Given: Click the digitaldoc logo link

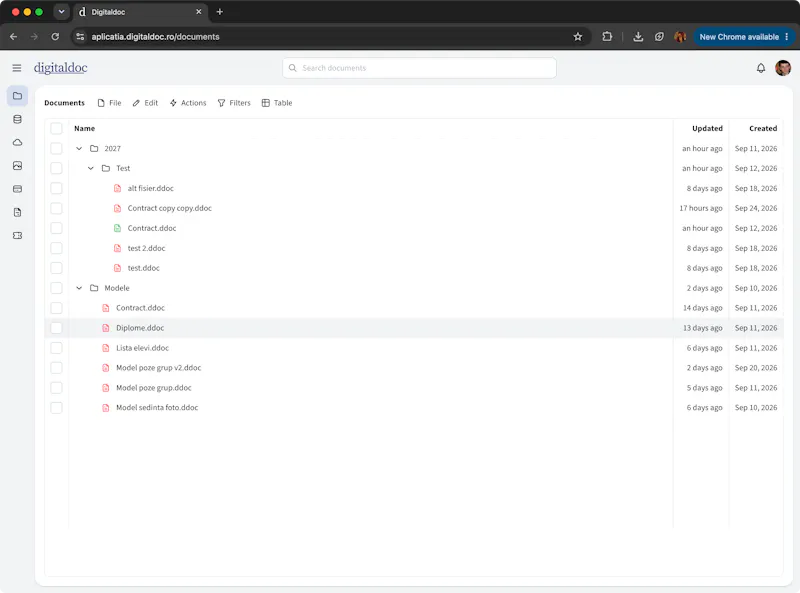Looking at the screenshot, I should coord(61,68).
